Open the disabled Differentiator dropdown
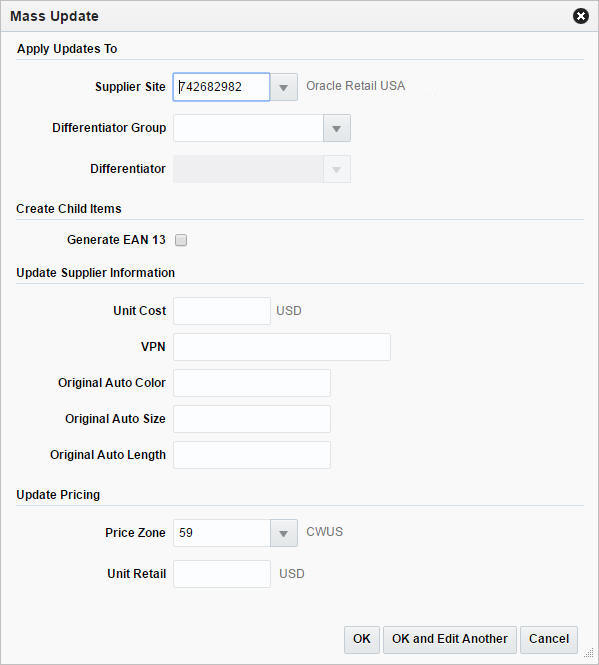 337,169
